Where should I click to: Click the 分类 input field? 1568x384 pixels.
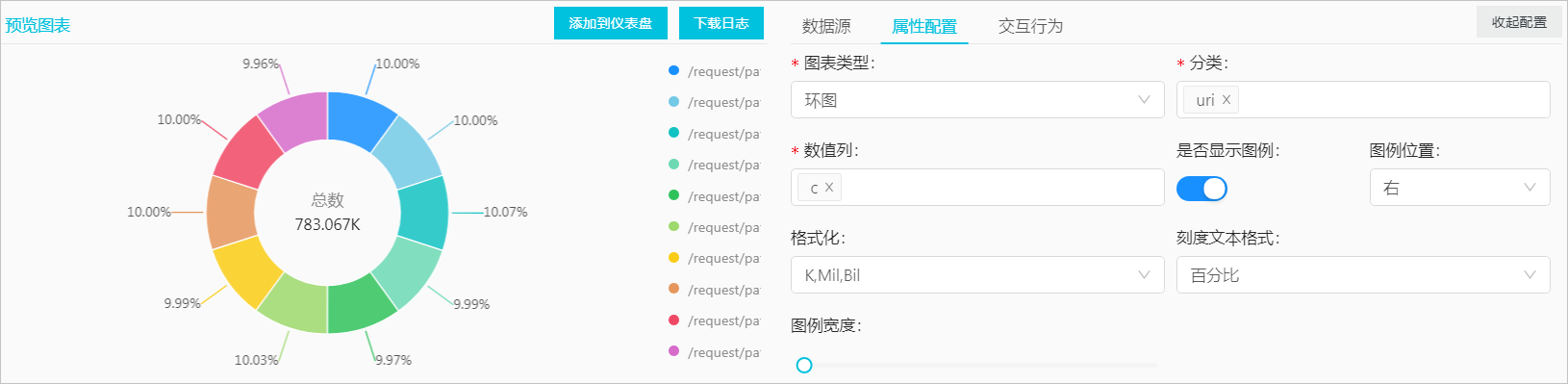click(1363, 100)
